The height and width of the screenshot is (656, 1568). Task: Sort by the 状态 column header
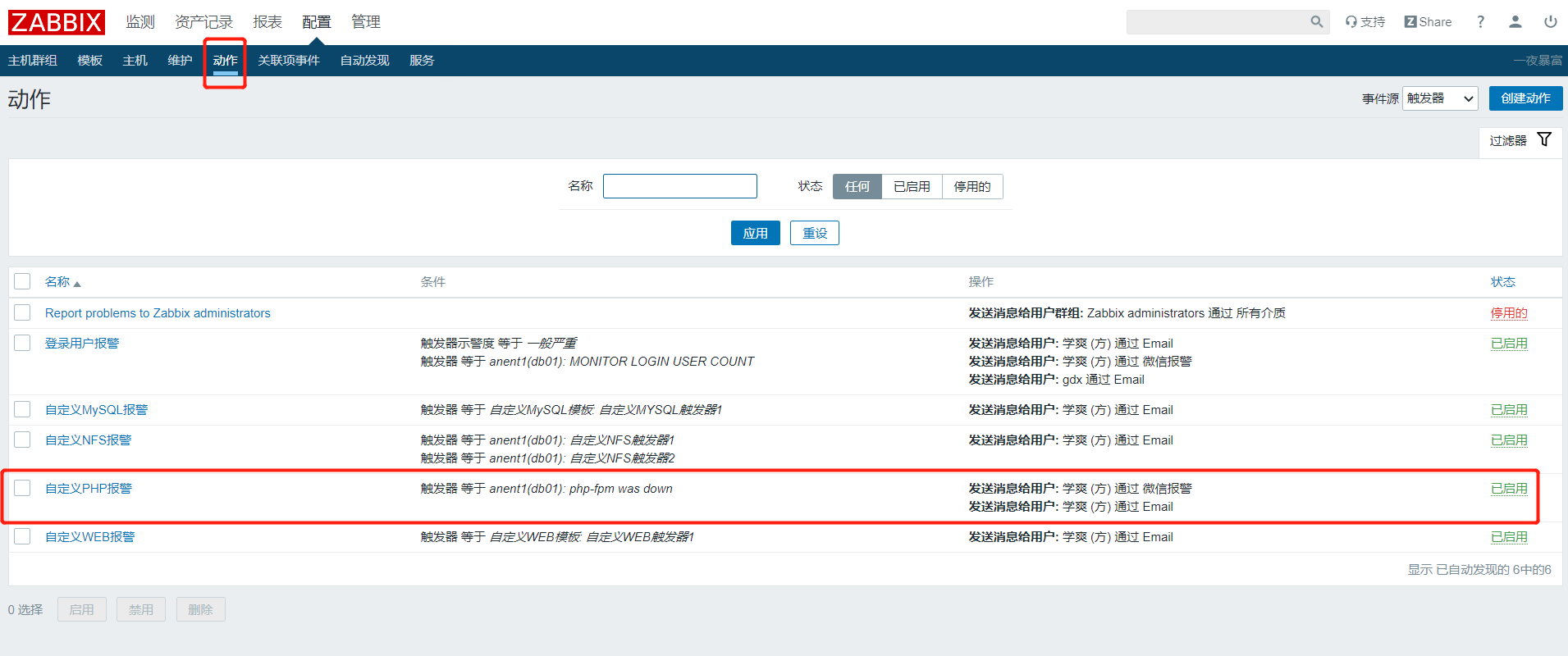coord(1503,282)
